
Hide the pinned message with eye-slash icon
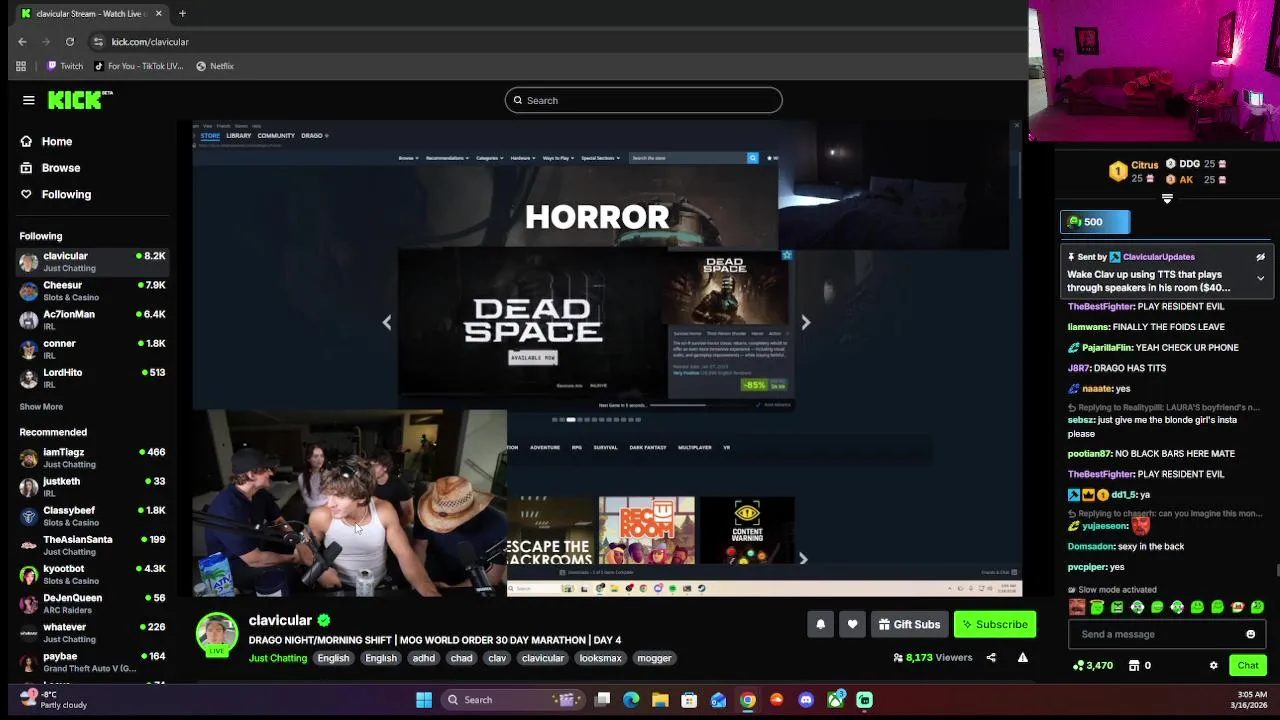coord(1260,257)
